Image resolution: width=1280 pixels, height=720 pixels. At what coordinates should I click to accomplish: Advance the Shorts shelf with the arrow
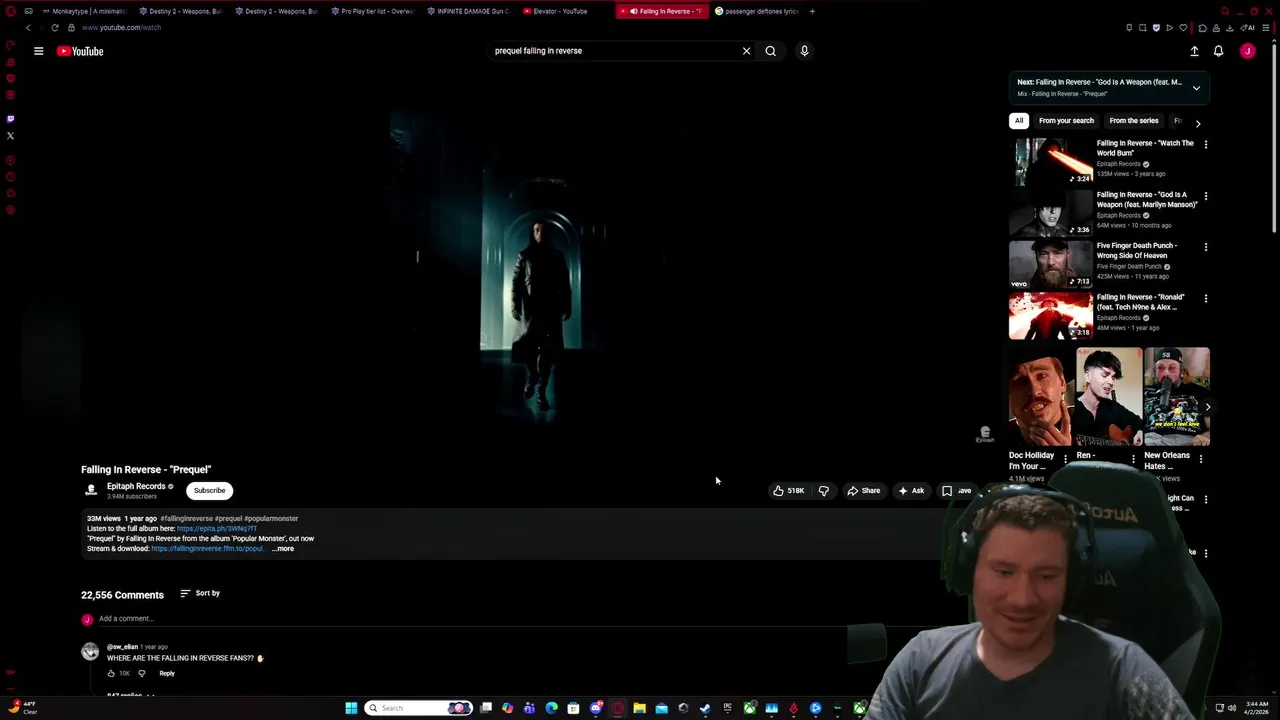(x=1207, y=407)
